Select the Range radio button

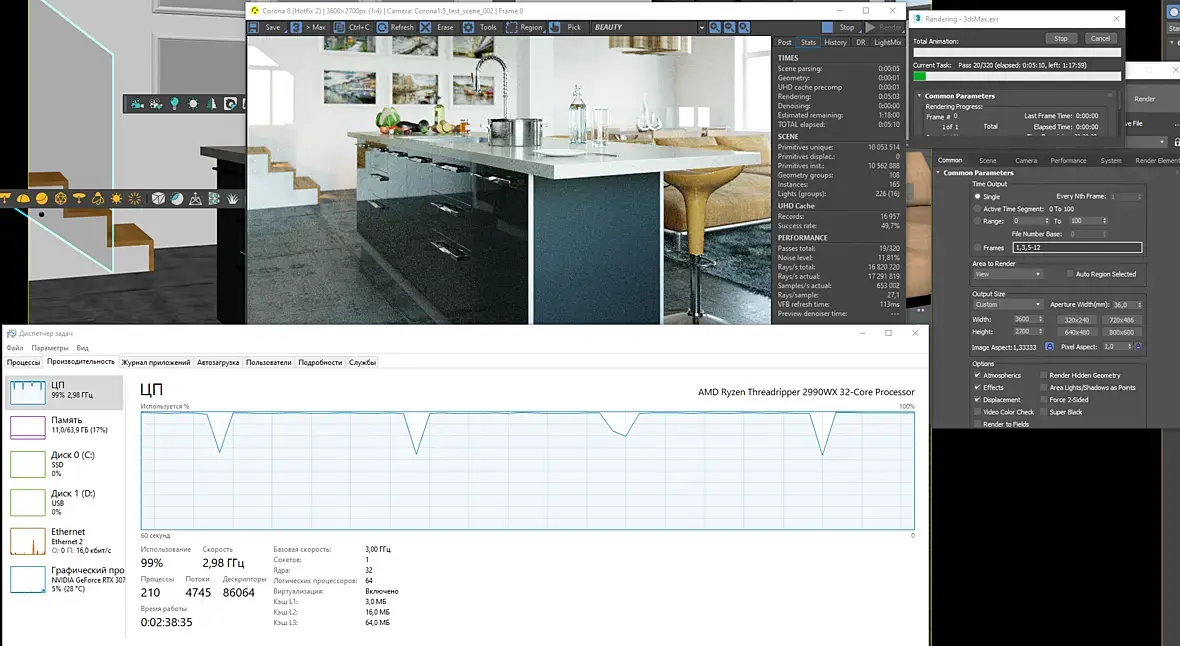coord(978,221)
